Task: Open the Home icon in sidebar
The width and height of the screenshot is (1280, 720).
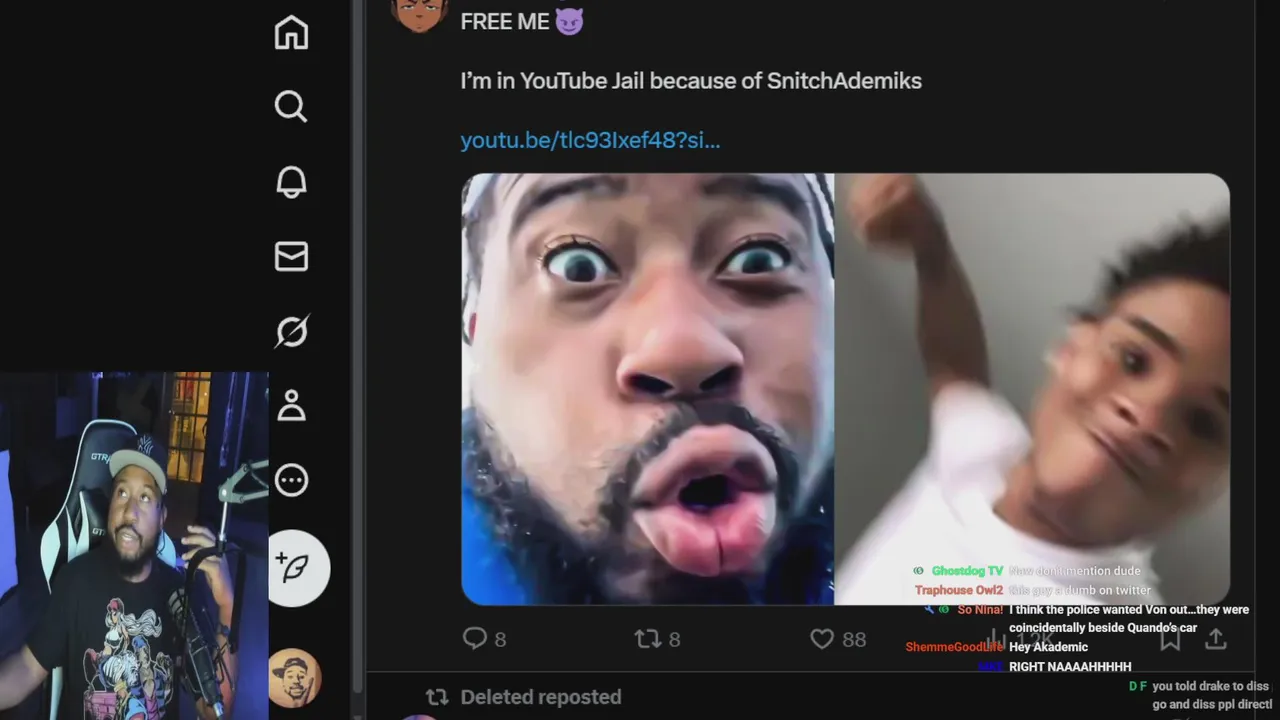Action: coord(291,32)
